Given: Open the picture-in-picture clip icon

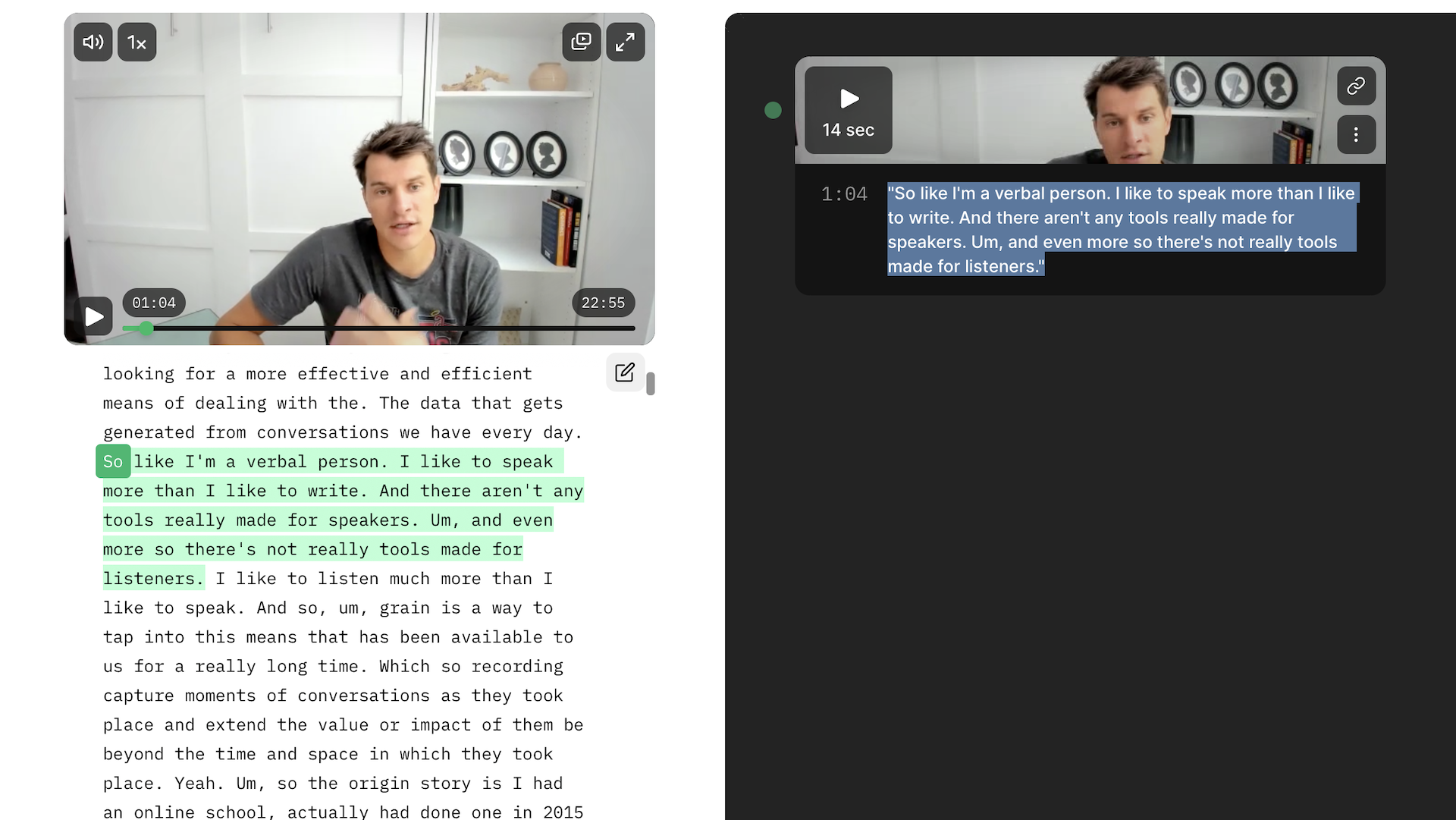Looking at the screenshot, I should click(x=582, y=42).
